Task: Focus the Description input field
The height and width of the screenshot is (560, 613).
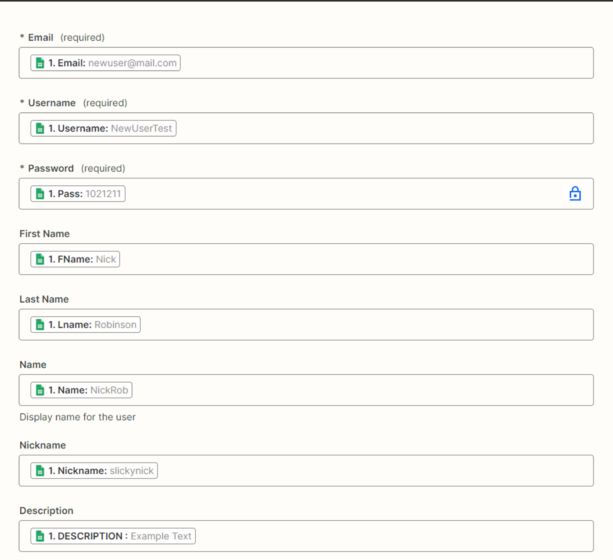Action: pos(306,536)
